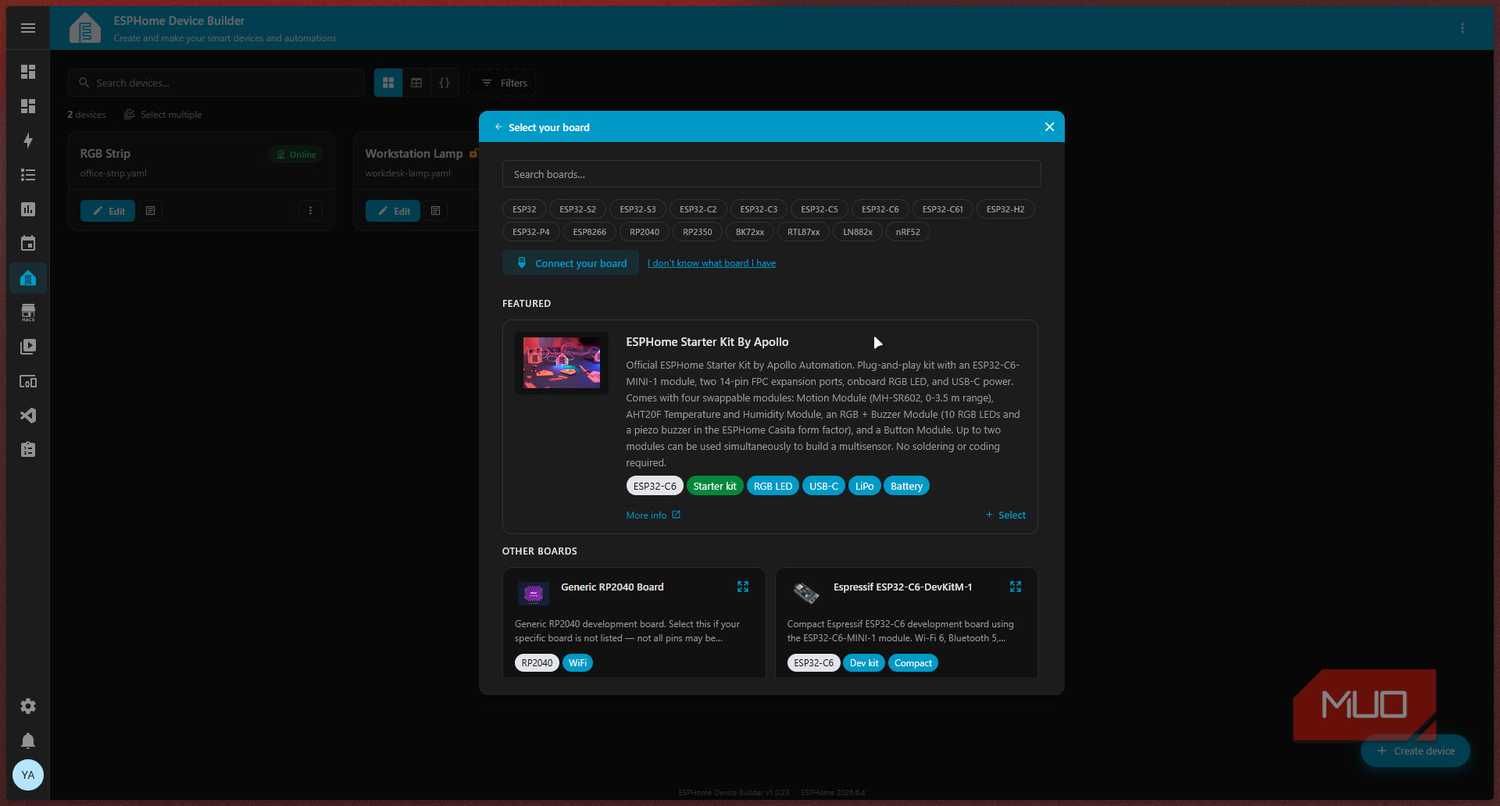Open the YA user profile avatar
1500x806 pixels.
point(28,775)
